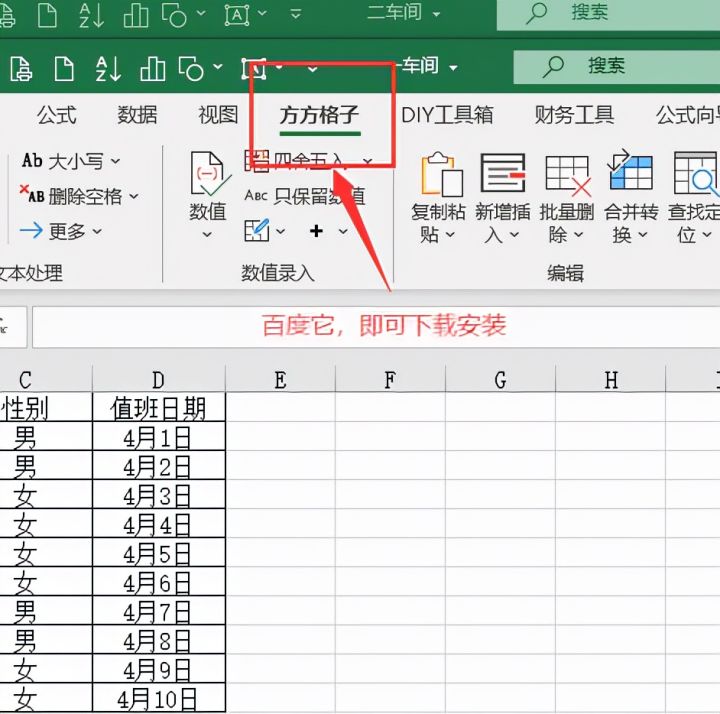Click the cell containing 4月7日

click(x=158, y=611)
